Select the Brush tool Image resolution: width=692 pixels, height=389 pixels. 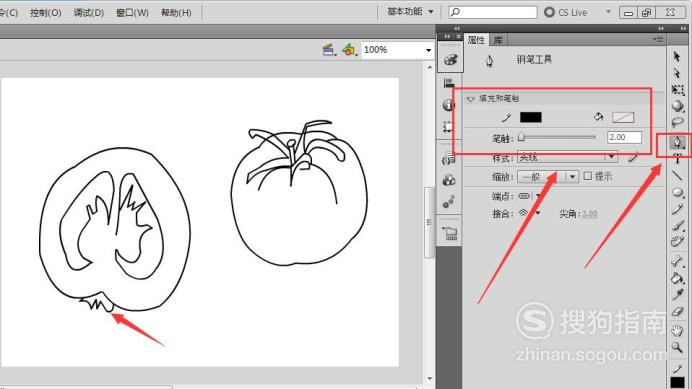pos(677,226)
